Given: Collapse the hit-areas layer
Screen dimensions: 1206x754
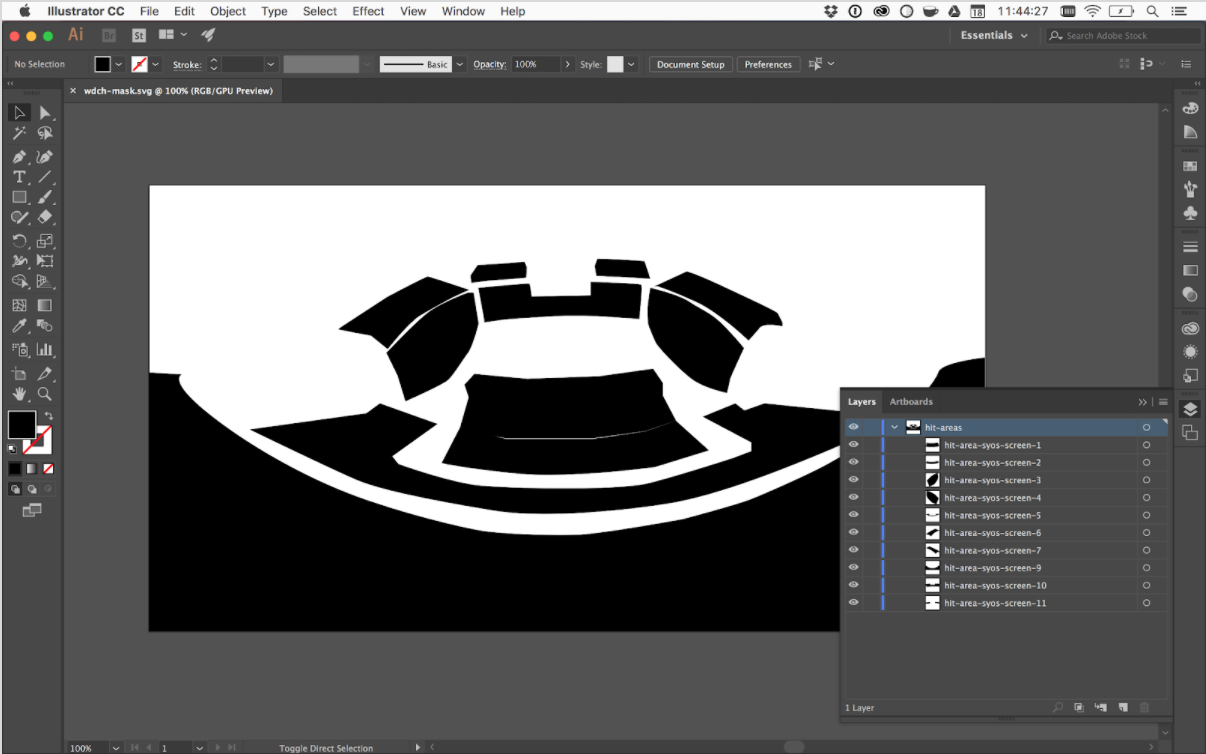Looking at the screenshot, I should [x=895, y=427].
